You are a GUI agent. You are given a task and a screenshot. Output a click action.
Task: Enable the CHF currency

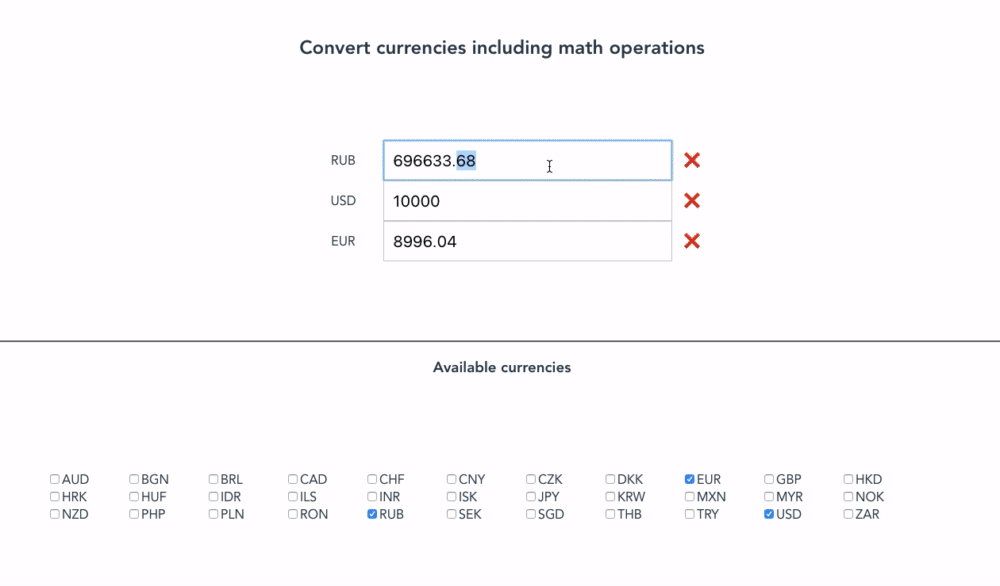click(371, 478)
